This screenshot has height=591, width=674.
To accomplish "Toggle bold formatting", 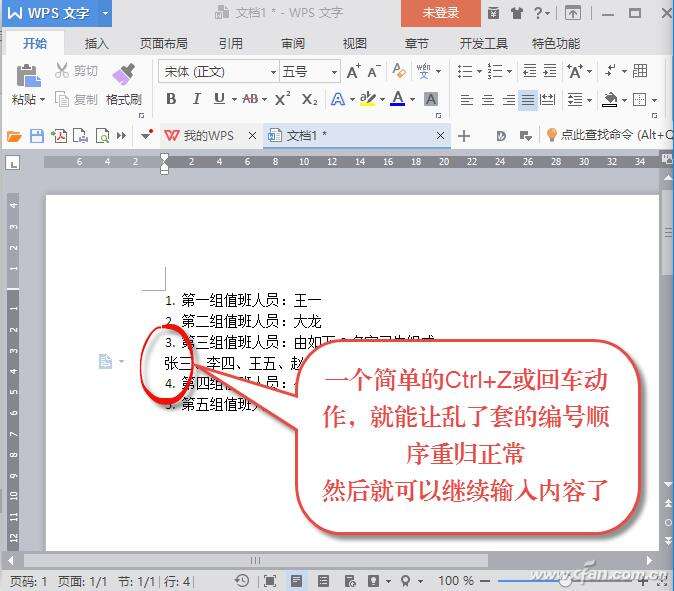I will coord(171,99).
